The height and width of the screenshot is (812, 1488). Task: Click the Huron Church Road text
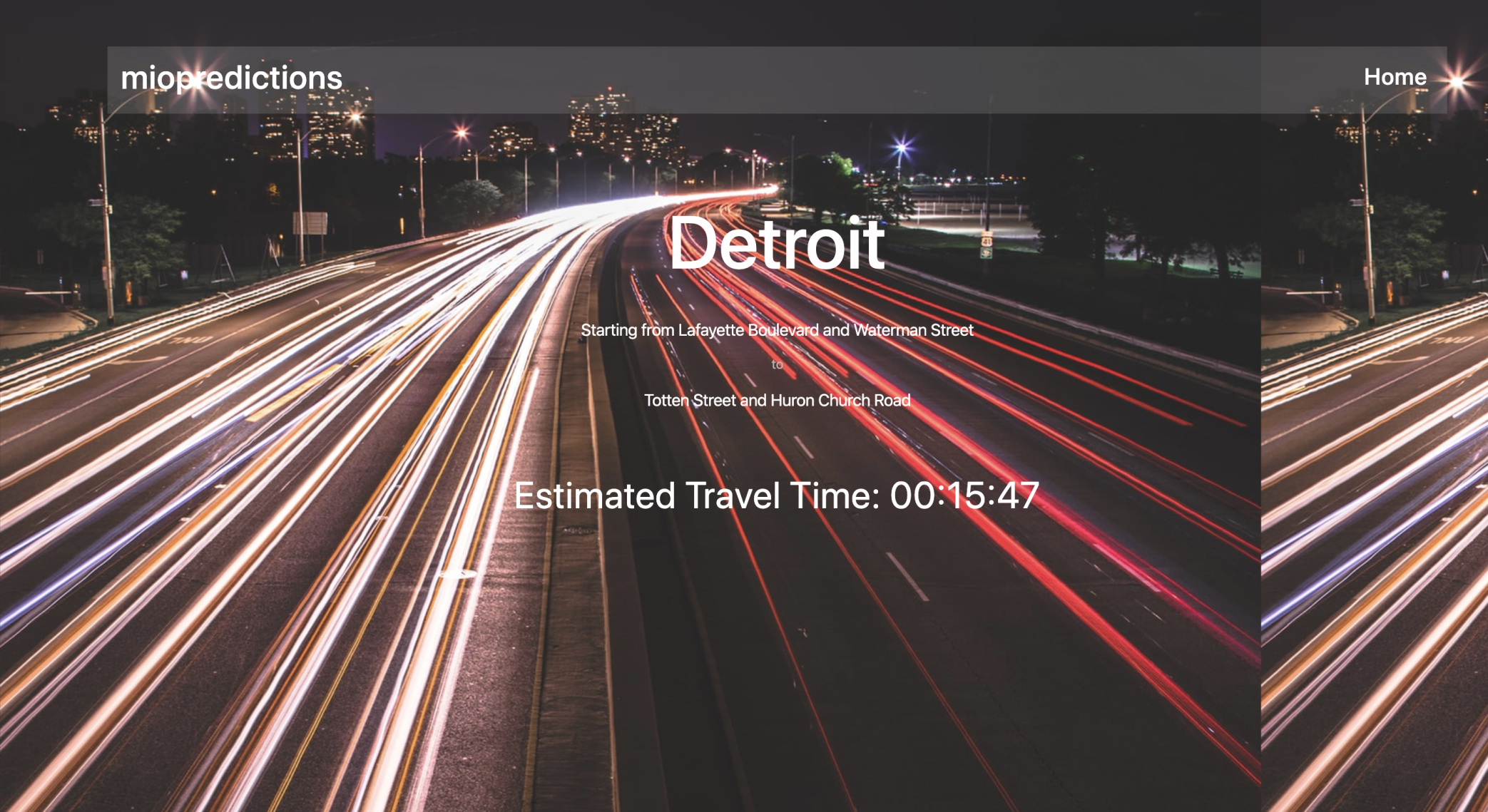coord(840,401)
